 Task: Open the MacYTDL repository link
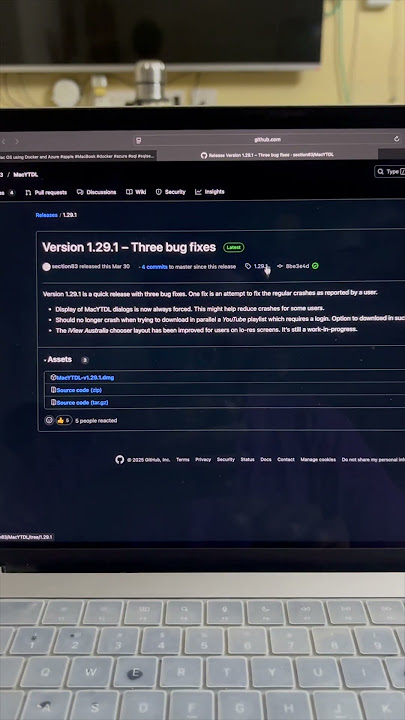26,175
